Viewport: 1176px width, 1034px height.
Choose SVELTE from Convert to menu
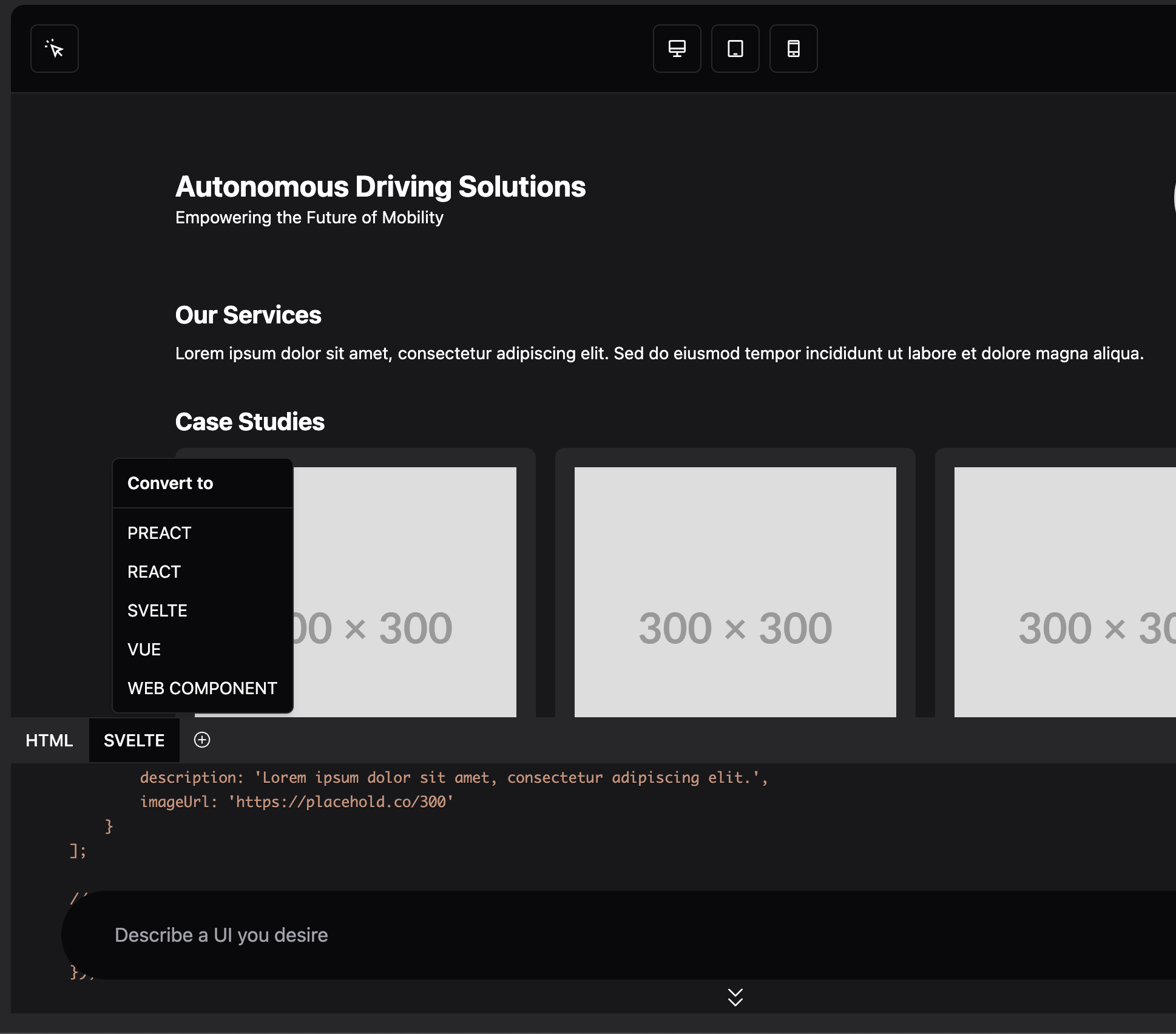pyautogui.click(x=203, y=610)
